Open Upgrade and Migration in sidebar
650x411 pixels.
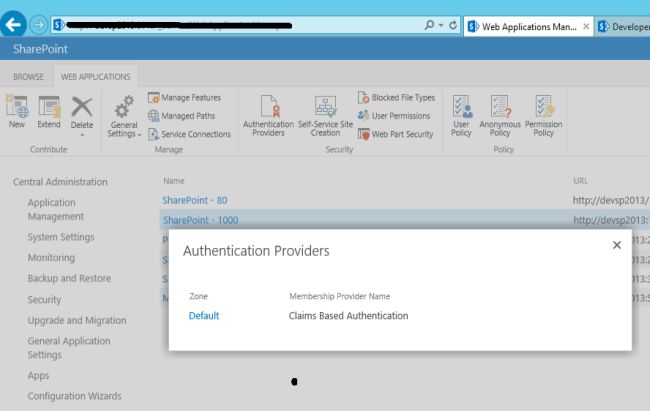(77, 320)
